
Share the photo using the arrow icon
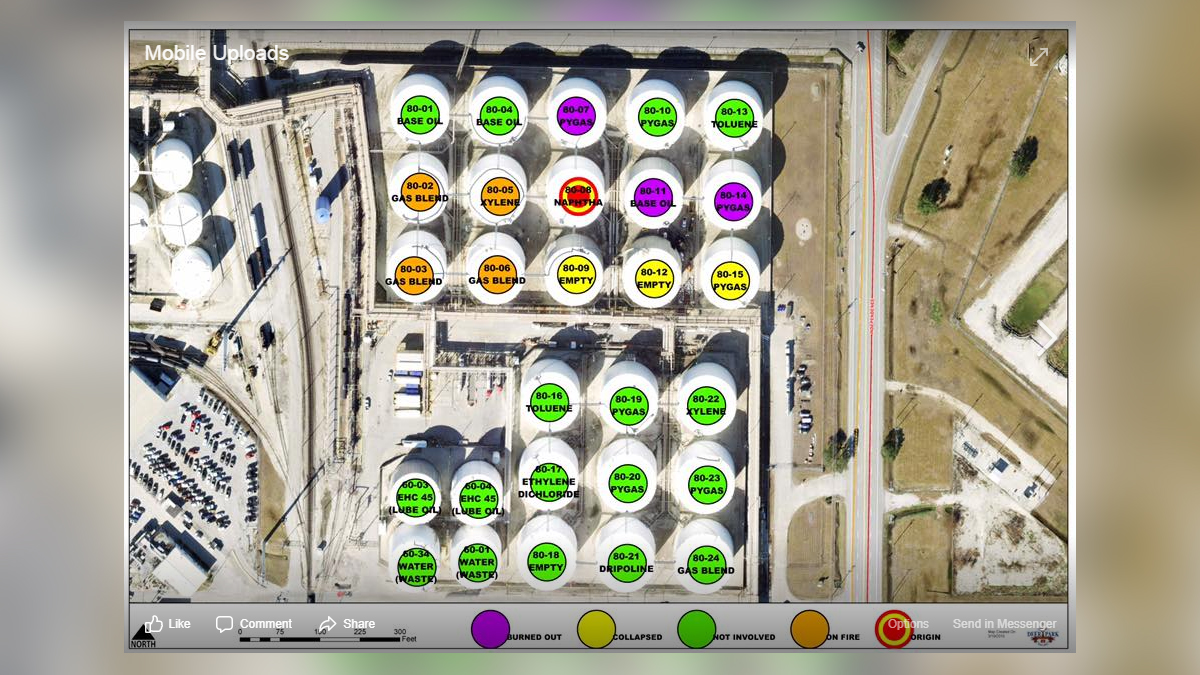(346, 624)
